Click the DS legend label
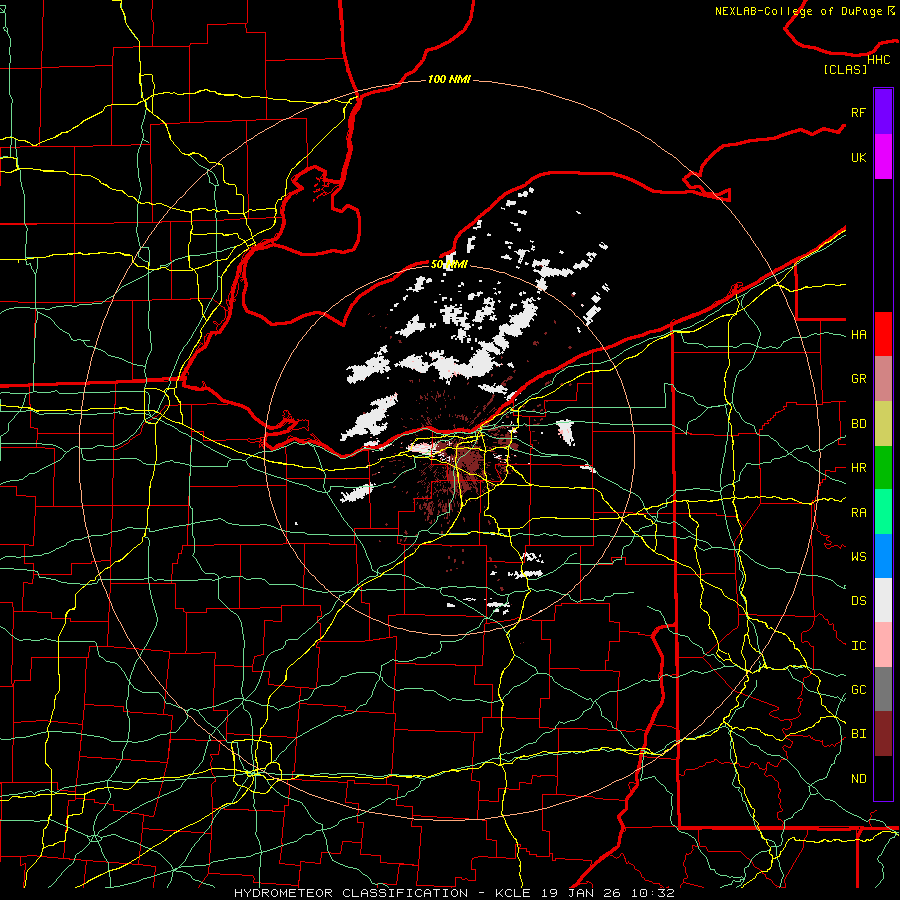900x900 pixels. pyautogui.click(x=858, y=601)
